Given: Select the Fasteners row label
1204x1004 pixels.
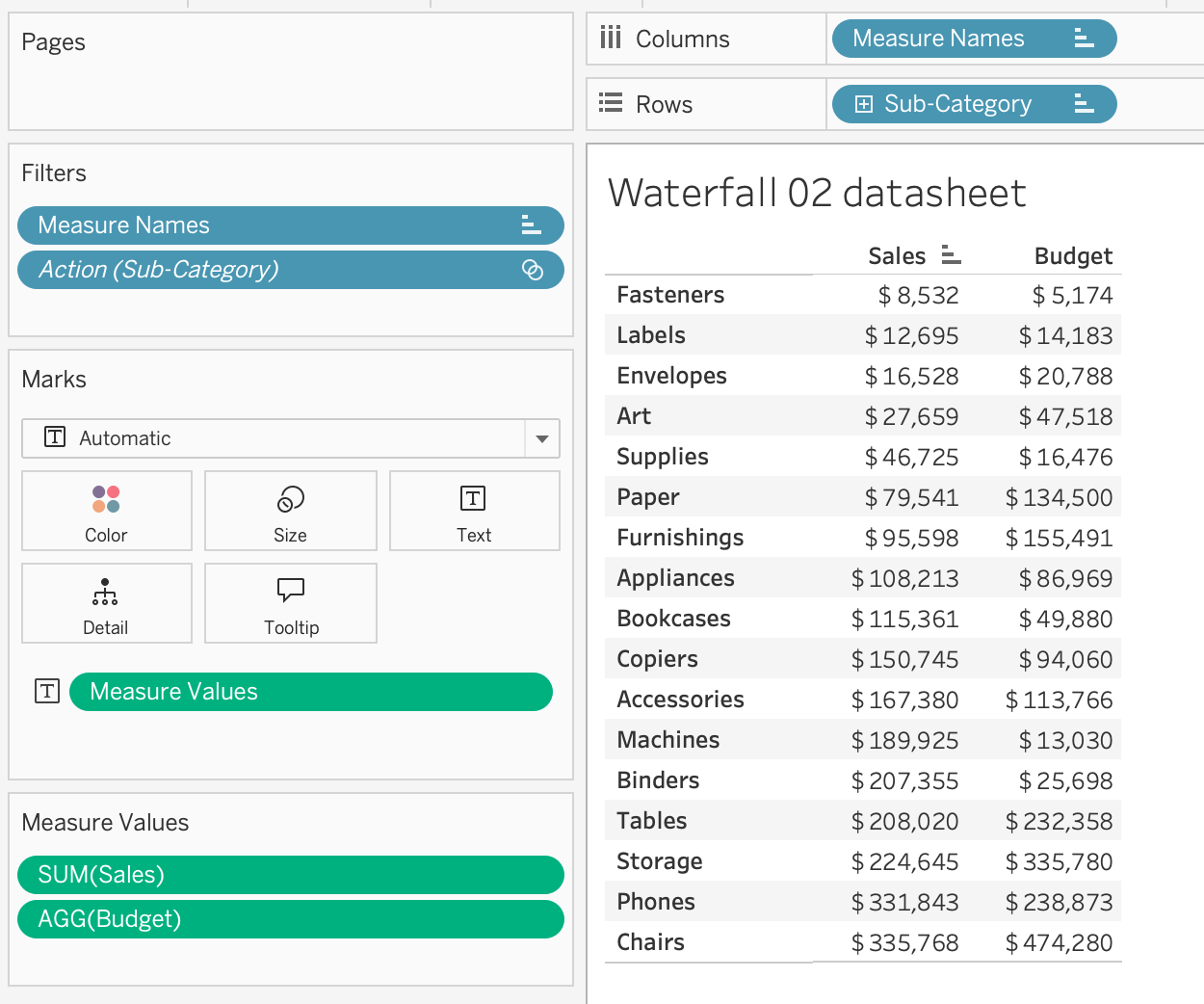Looking at the screenshot, I should [x=670, y=295].
